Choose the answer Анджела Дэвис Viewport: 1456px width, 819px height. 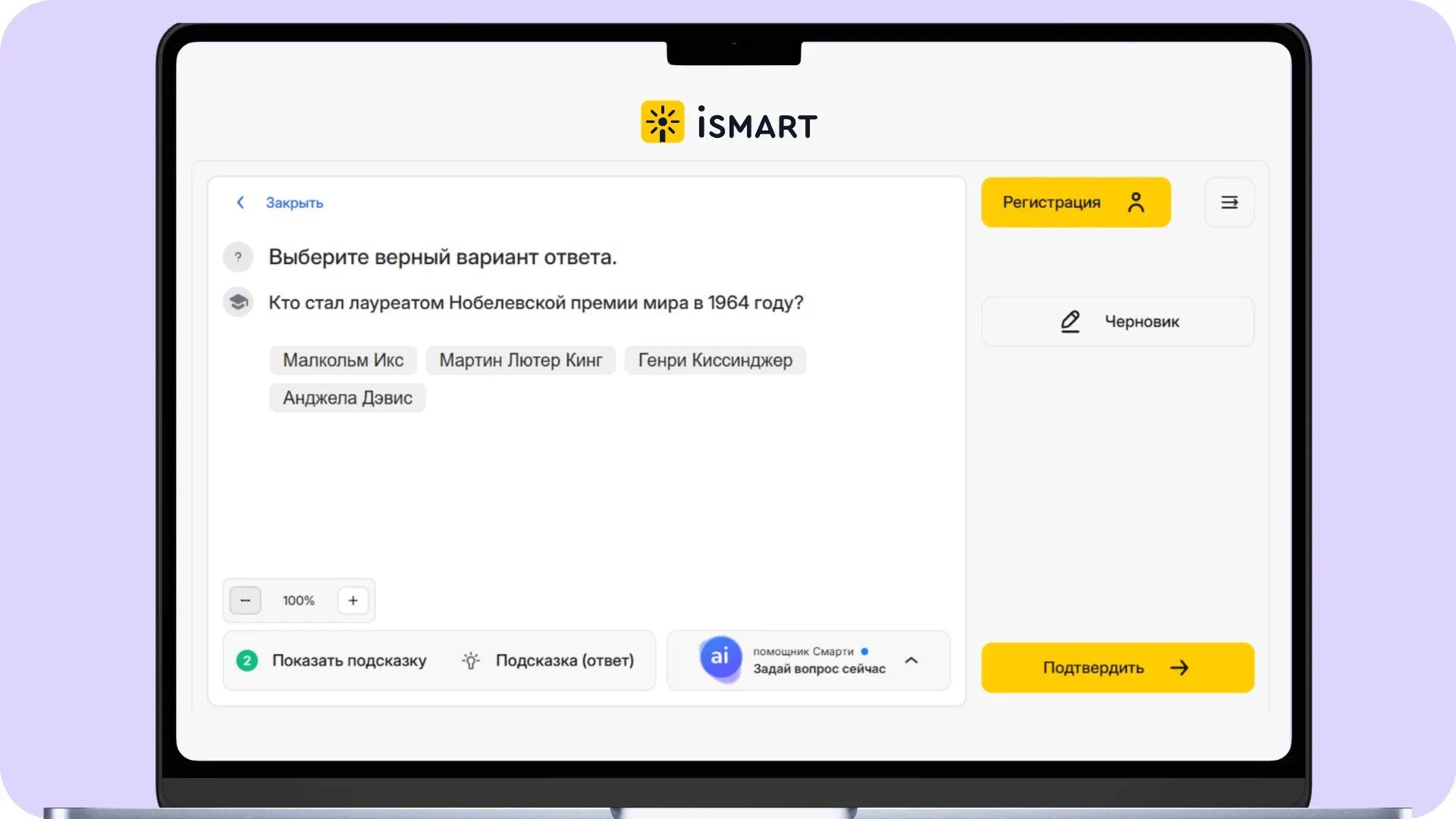pos(347,398)
